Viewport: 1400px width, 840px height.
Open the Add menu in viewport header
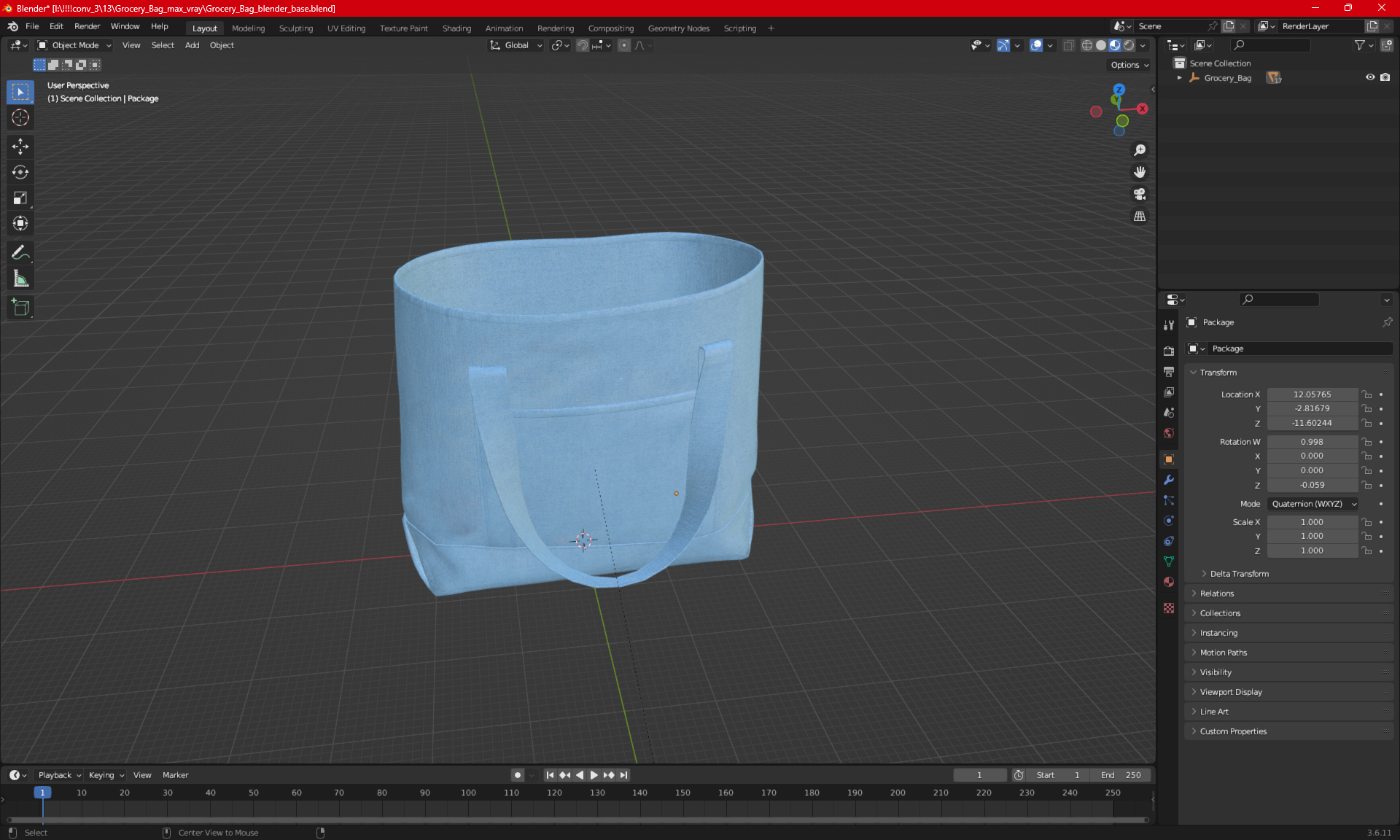pyautogui.click(x=192, y=45)
